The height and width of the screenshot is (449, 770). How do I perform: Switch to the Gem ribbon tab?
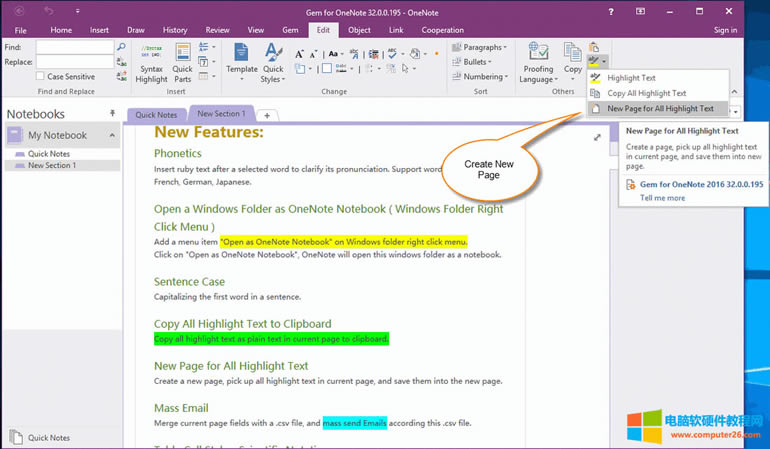289,30
